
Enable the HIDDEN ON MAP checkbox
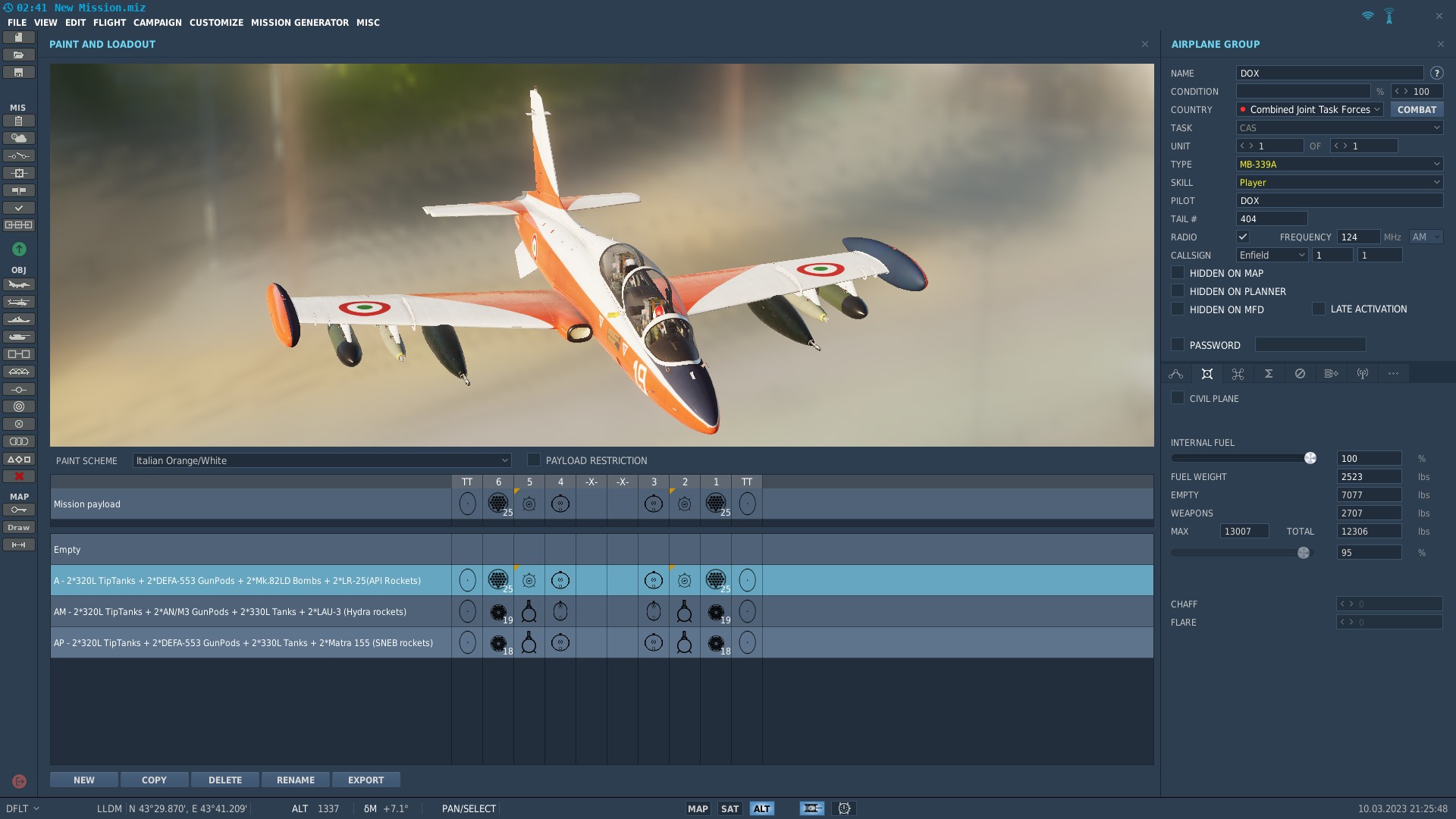tap(1178, 273)
